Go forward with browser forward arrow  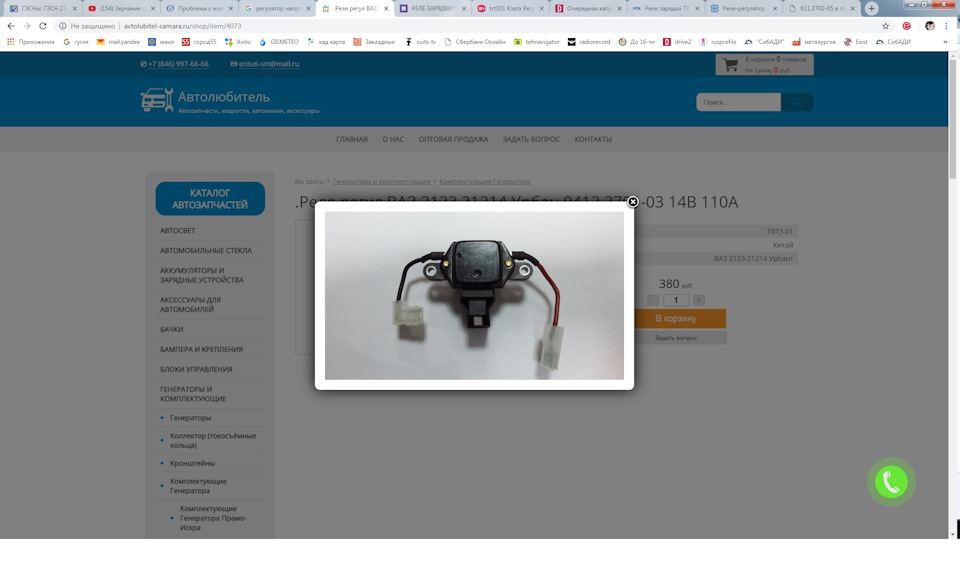pos(27,26)
